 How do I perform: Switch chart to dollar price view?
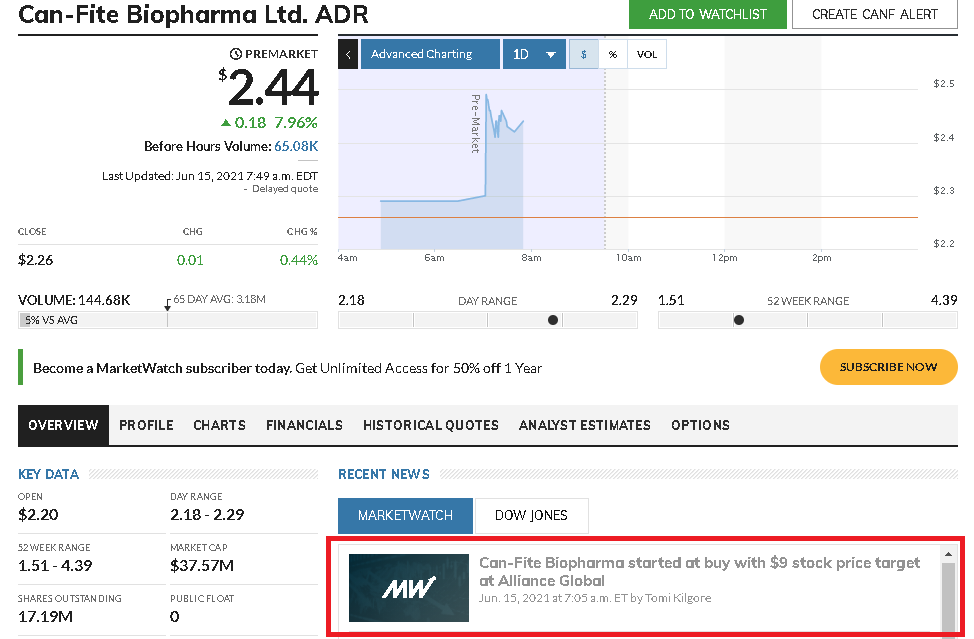(583, 54)
